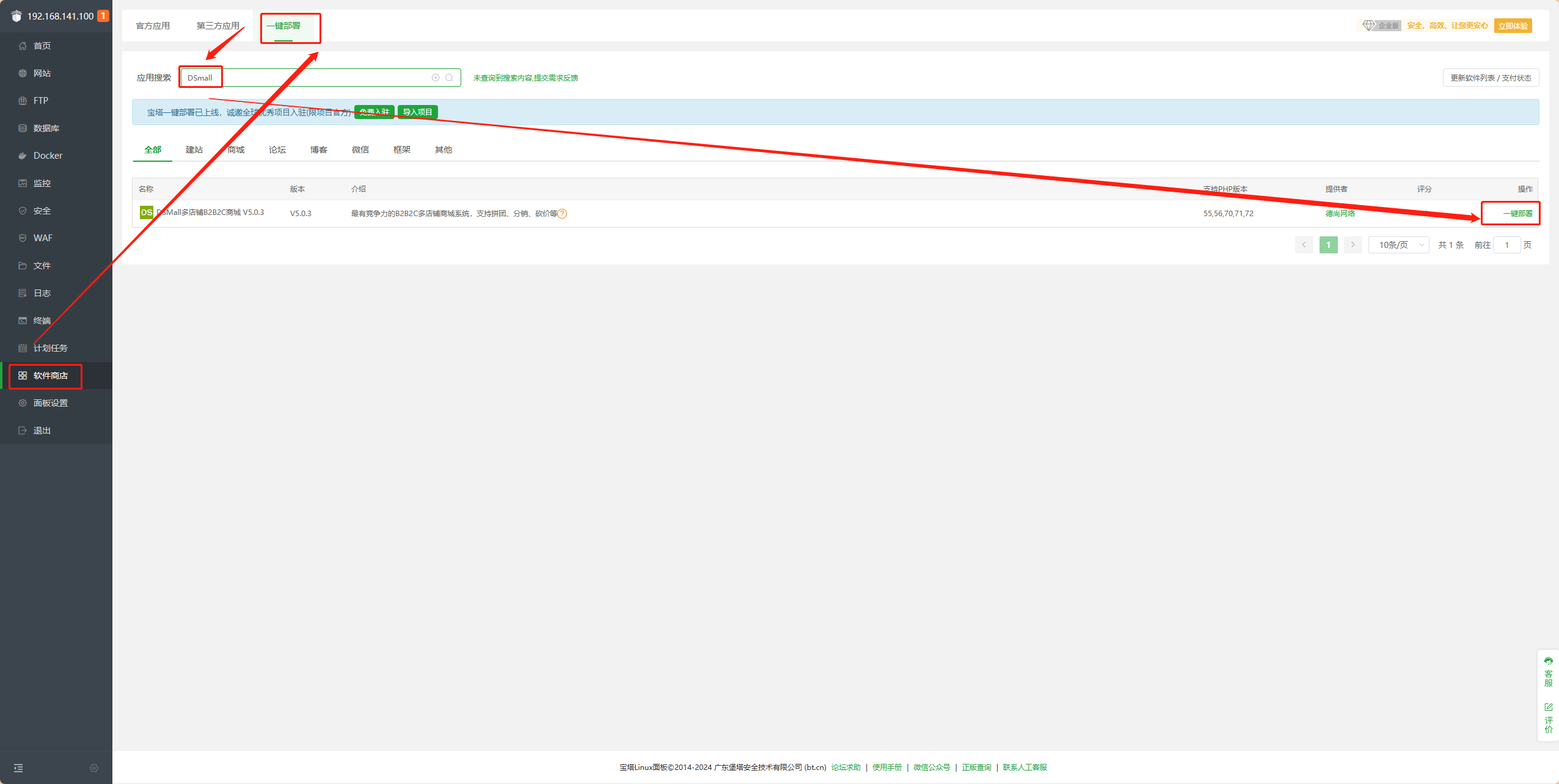
Task: Open the WAF page
Action: tap(56, 238)
